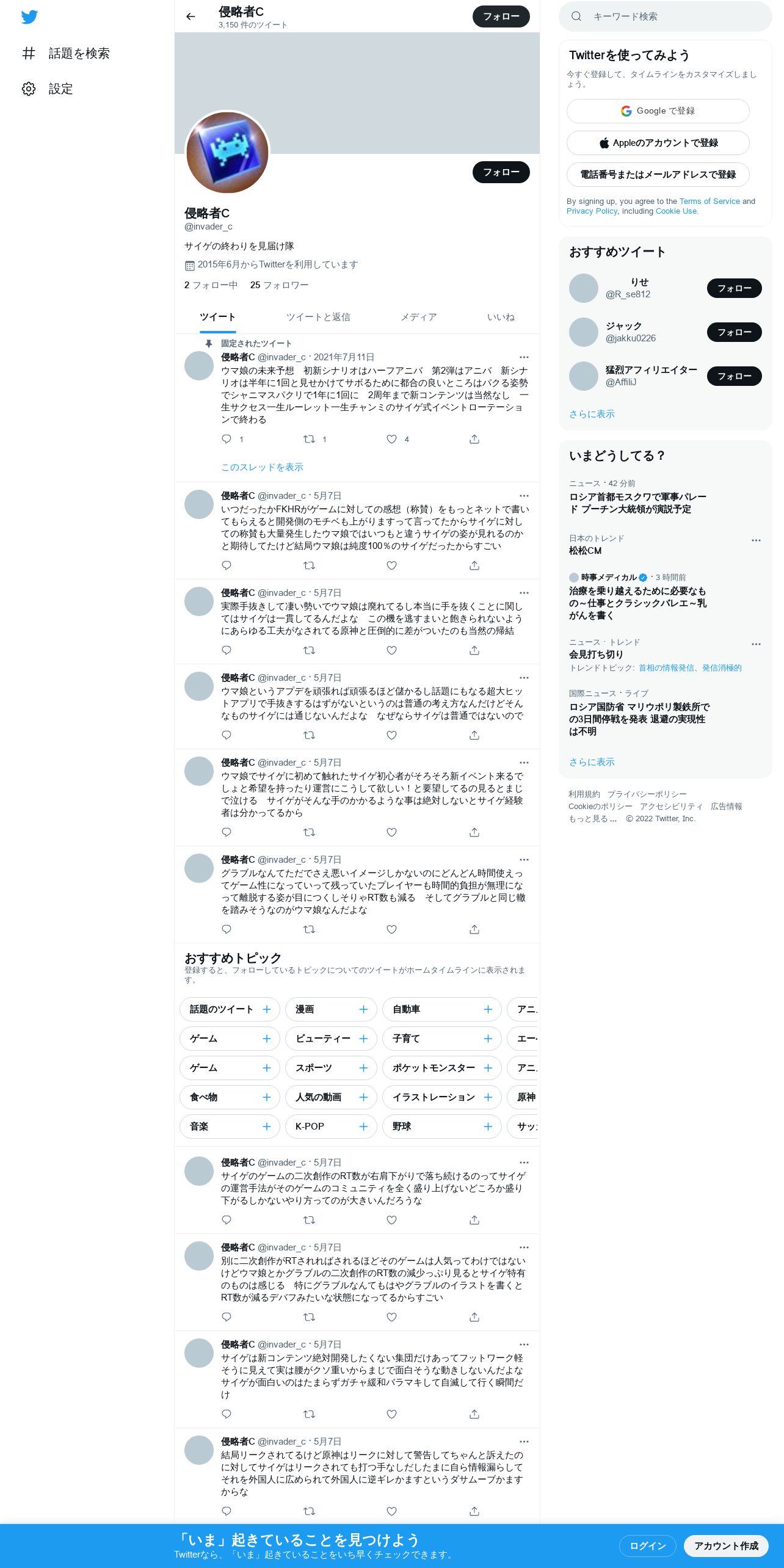Screen dimensions: 784x1568
Task: Open more options for 松松CM trend
Action: pos(756,540)
